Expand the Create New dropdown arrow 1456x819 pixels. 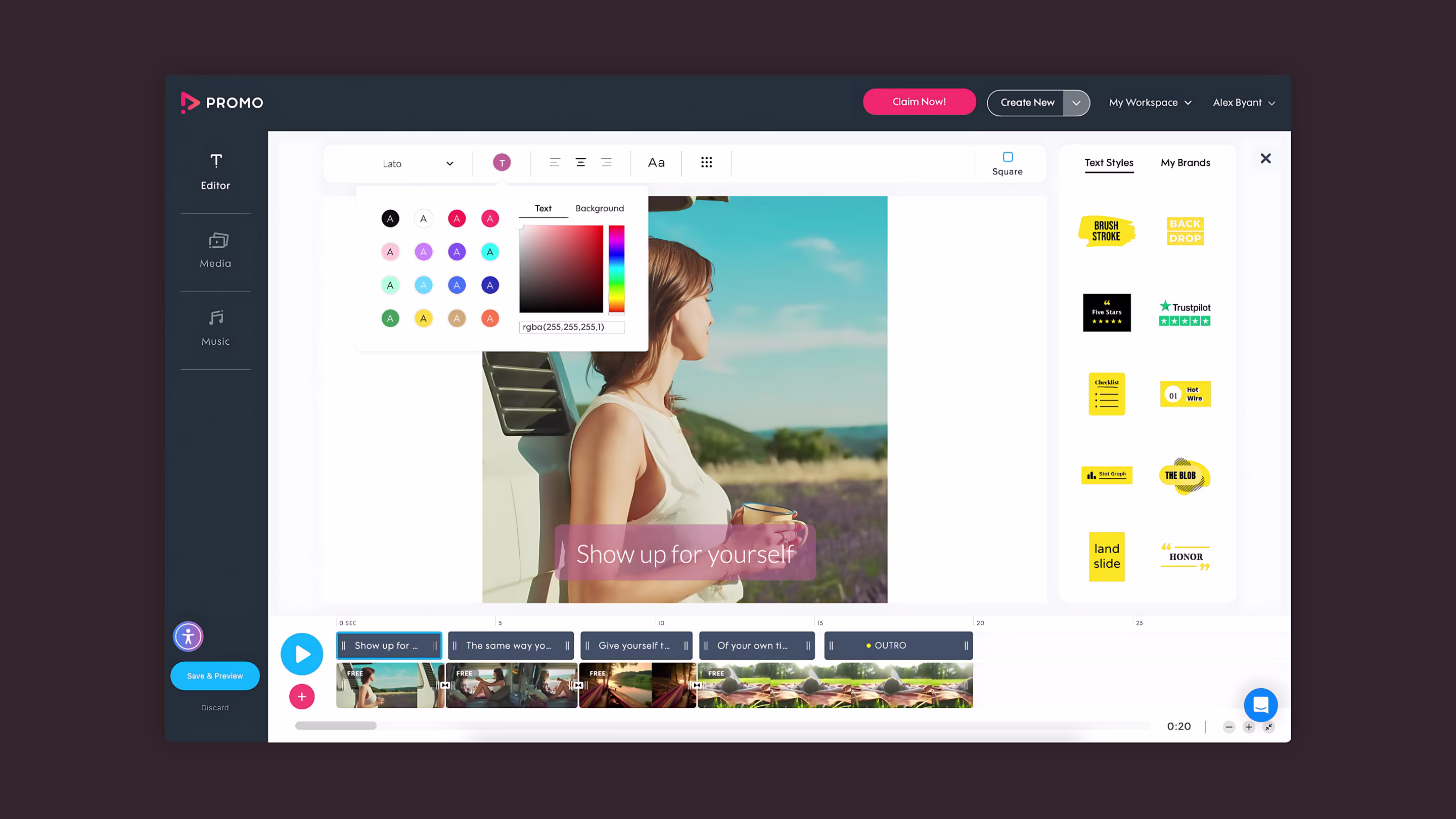(x=1076, y=103)
